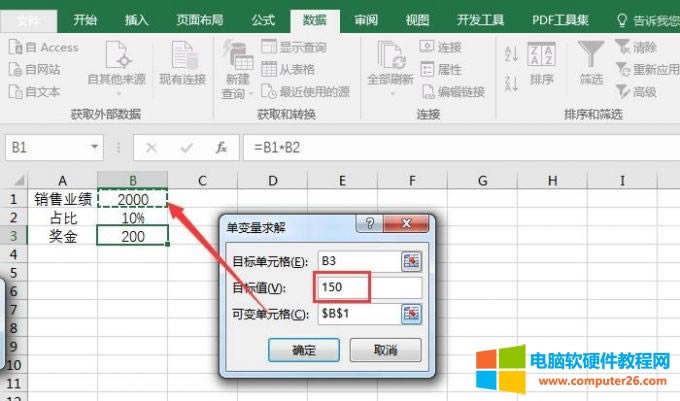Collapse dialog via 可变单元格 range picker
Image resolution: width=680 pixels, height=401 pixels.
[411, 314]
